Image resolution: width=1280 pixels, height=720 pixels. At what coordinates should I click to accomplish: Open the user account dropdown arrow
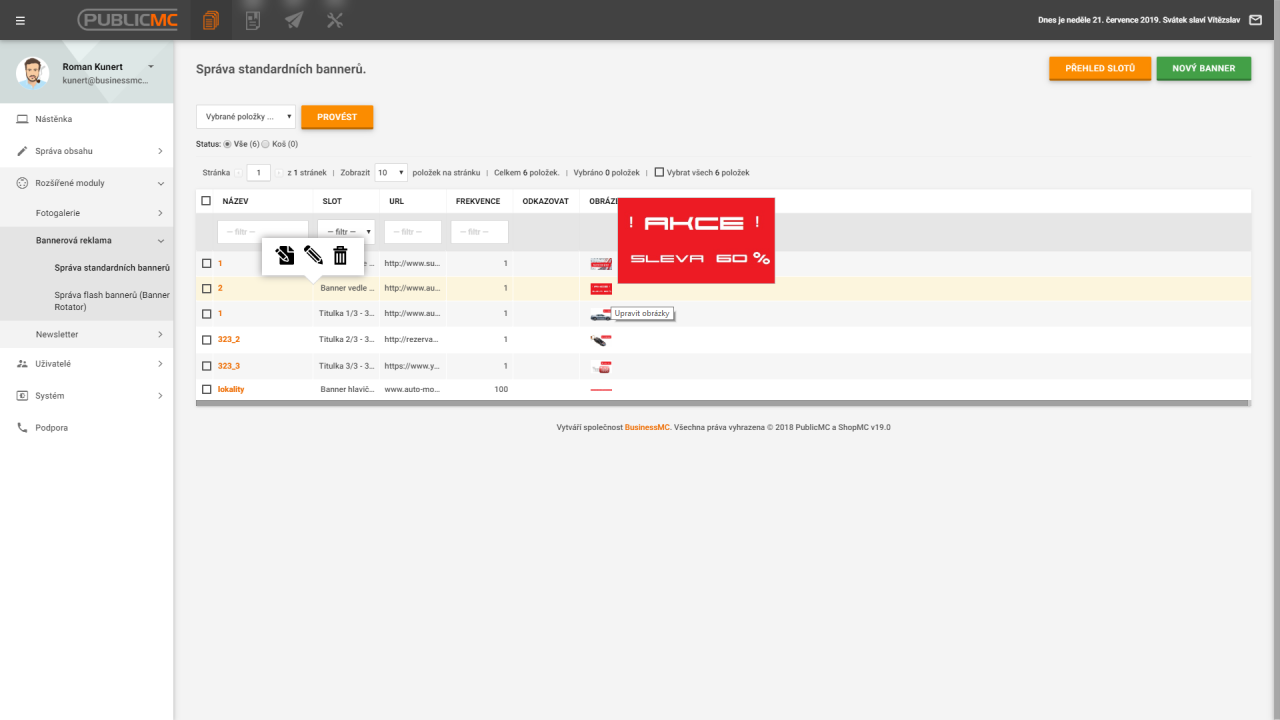(x=151, y=66)
